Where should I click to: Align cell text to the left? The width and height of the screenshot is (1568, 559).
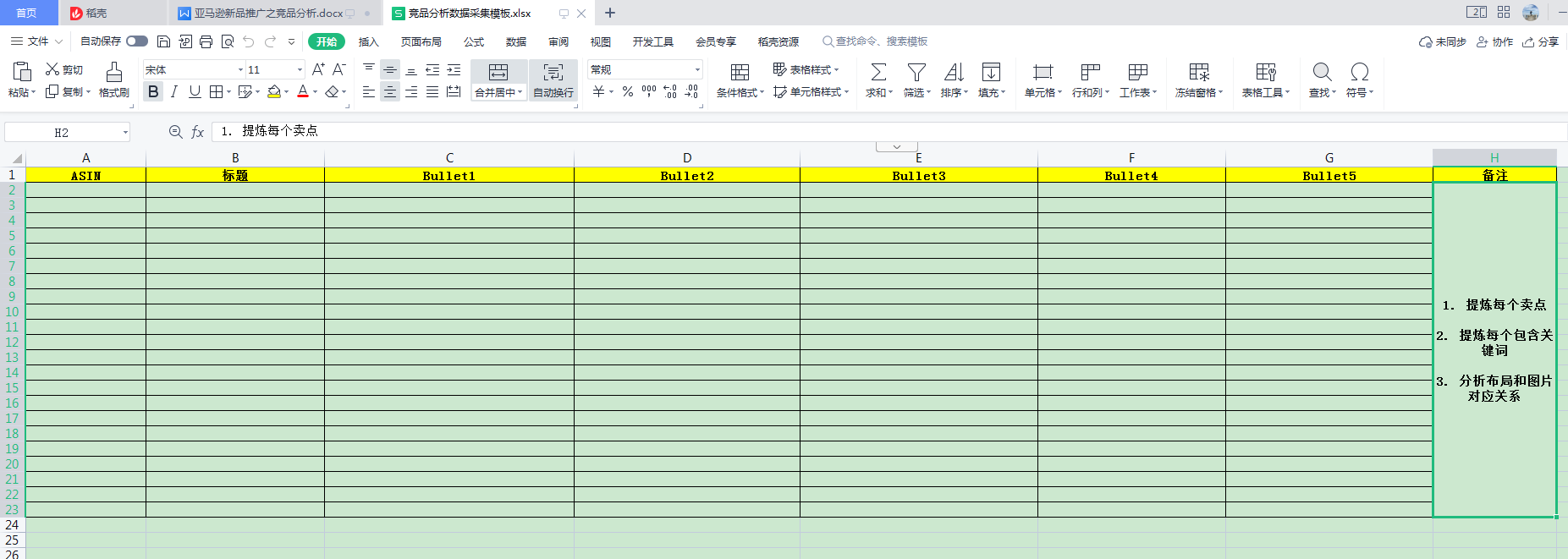click(369, 91)
